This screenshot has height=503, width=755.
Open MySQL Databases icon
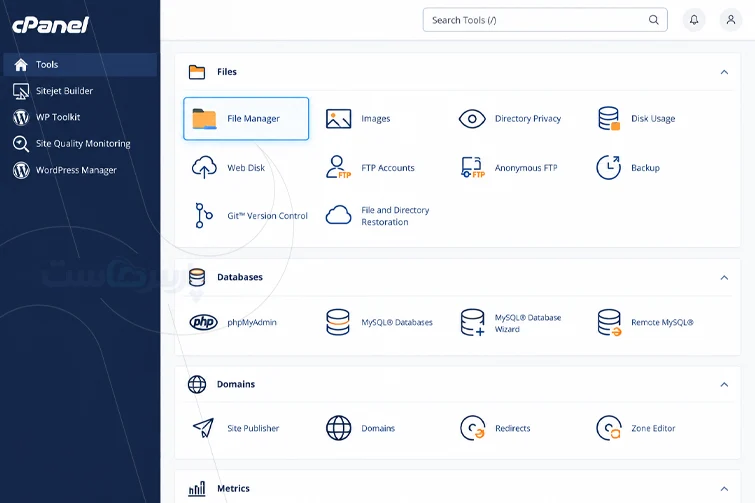tap(338, 322)
